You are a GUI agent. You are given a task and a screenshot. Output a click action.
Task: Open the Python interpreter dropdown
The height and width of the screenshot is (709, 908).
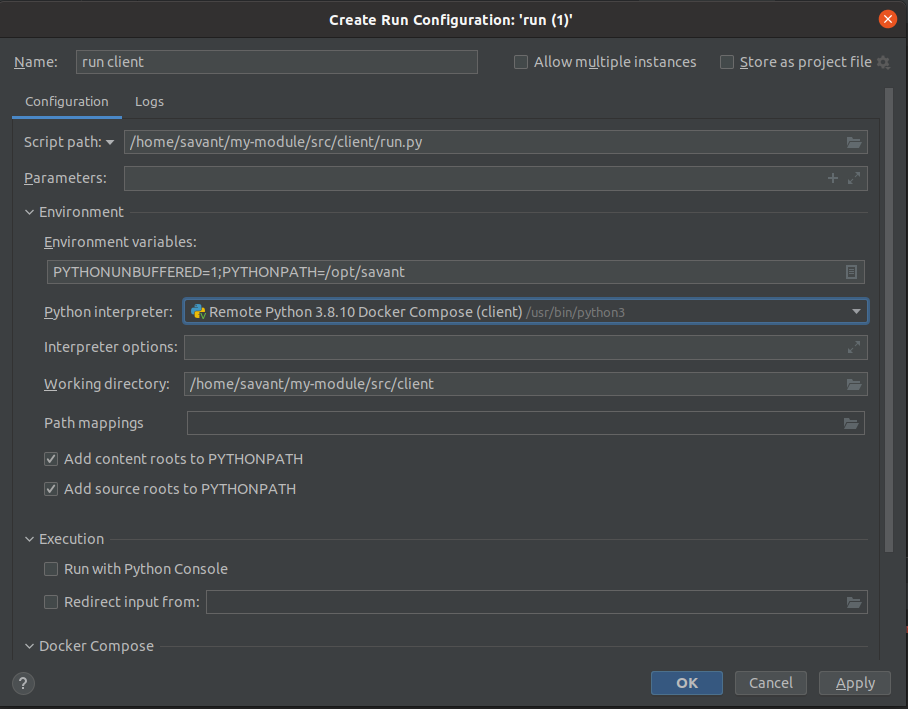click(856, 312)
